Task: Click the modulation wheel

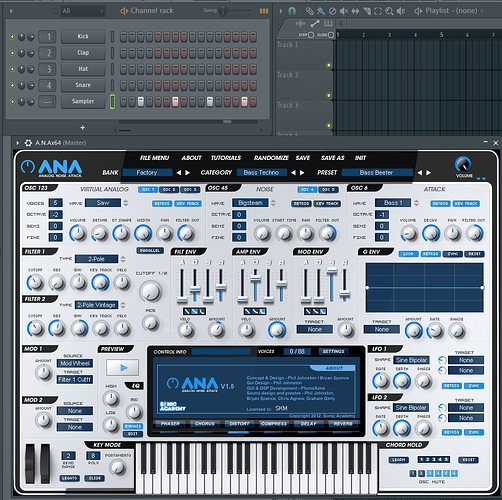Action: [45, 463]
